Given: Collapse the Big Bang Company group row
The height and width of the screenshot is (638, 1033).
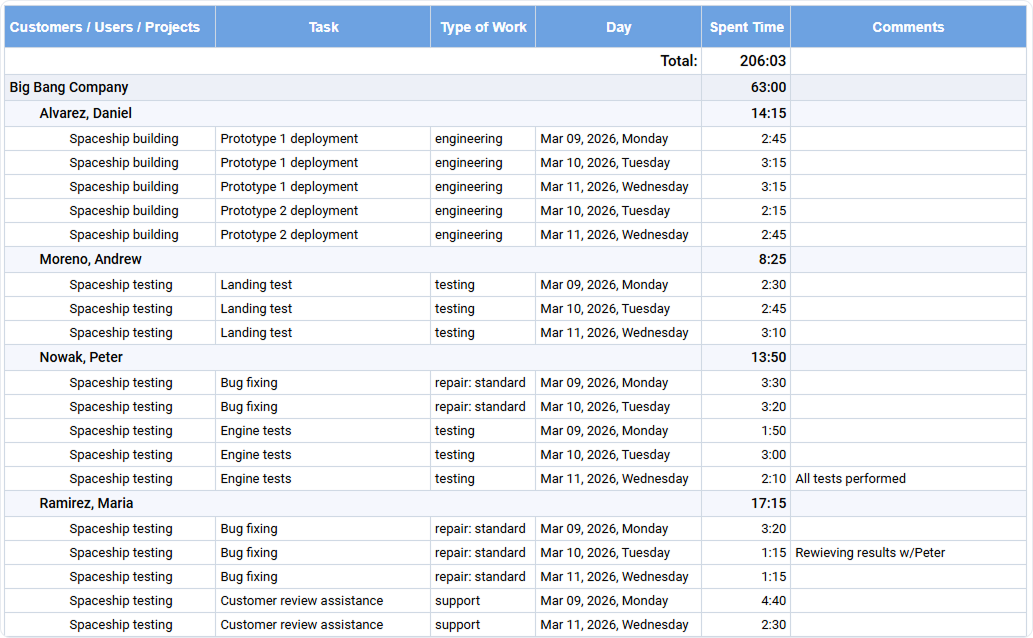Looking at the screenshot, I should (68, 87).
